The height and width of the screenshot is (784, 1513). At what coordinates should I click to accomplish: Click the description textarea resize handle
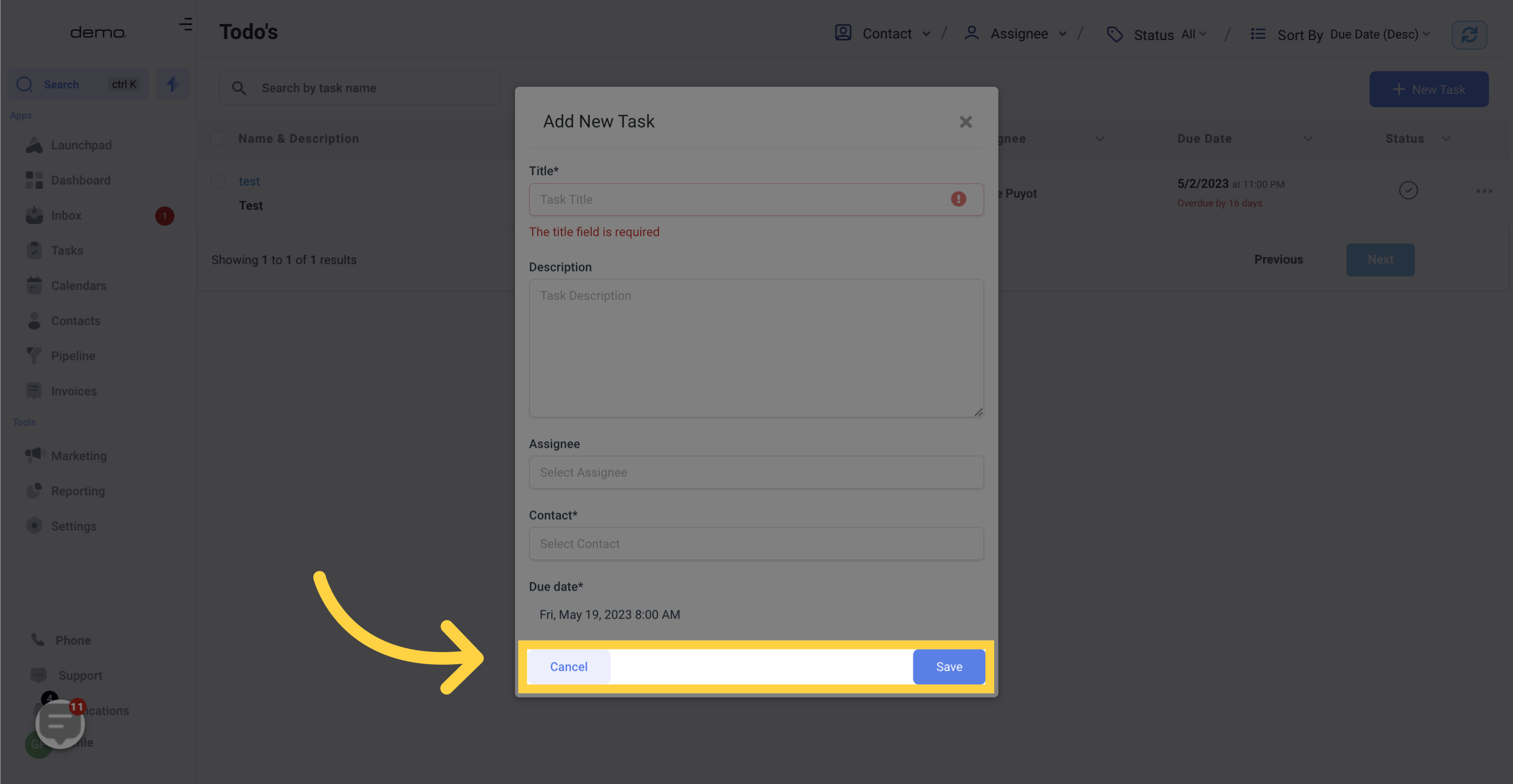coord(978,412)
